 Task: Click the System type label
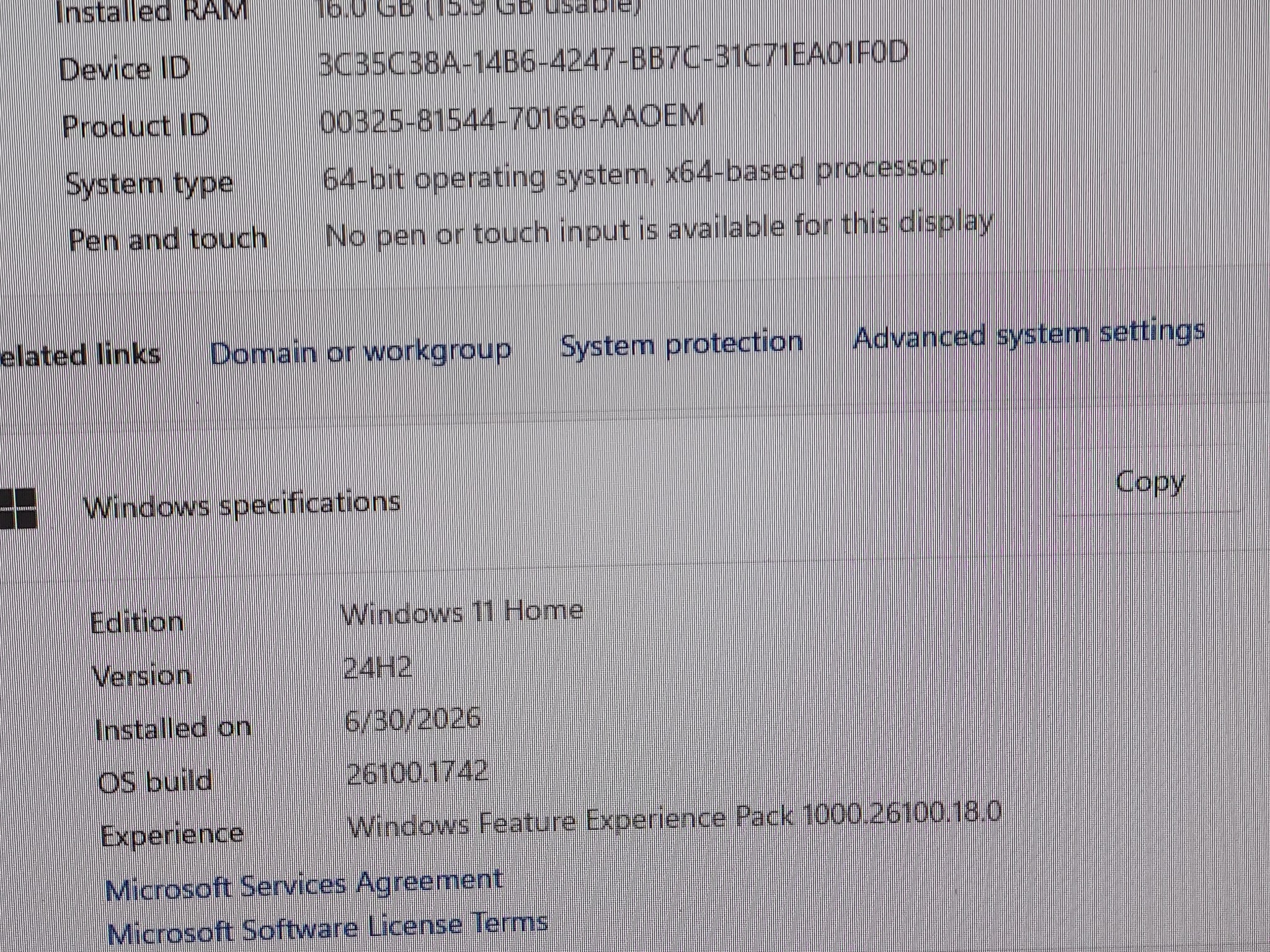[x=150, y=183]
